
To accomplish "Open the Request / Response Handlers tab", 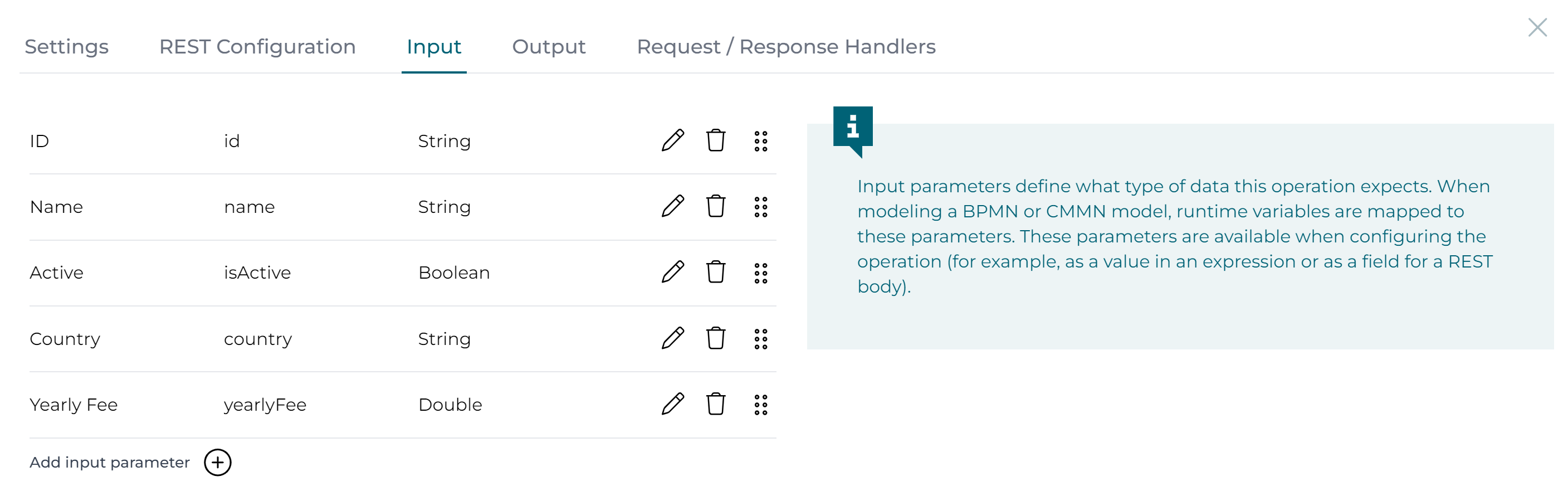I will click(x=786, y=46).
